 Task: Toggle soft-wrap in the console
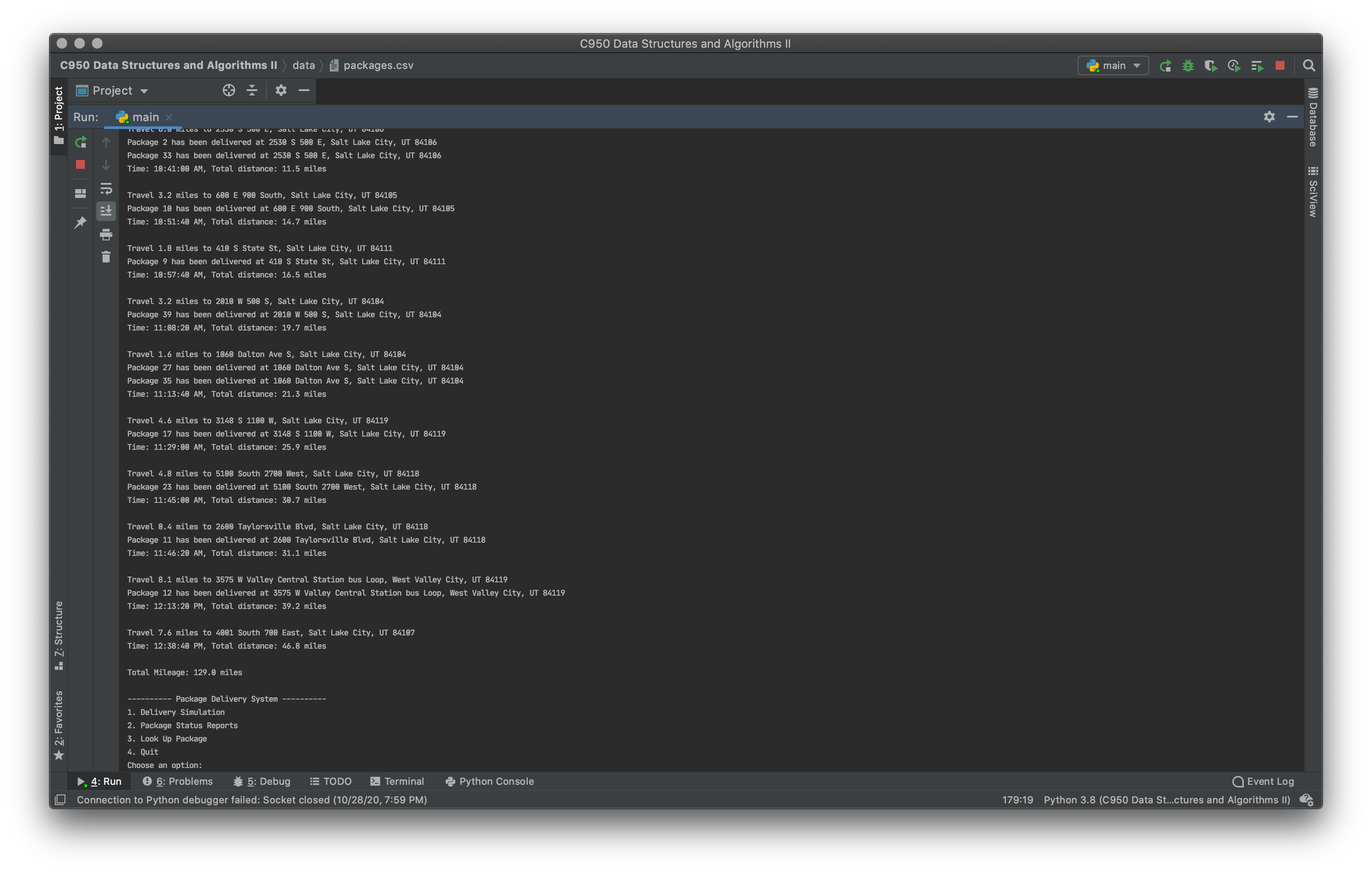coord(106,189)
